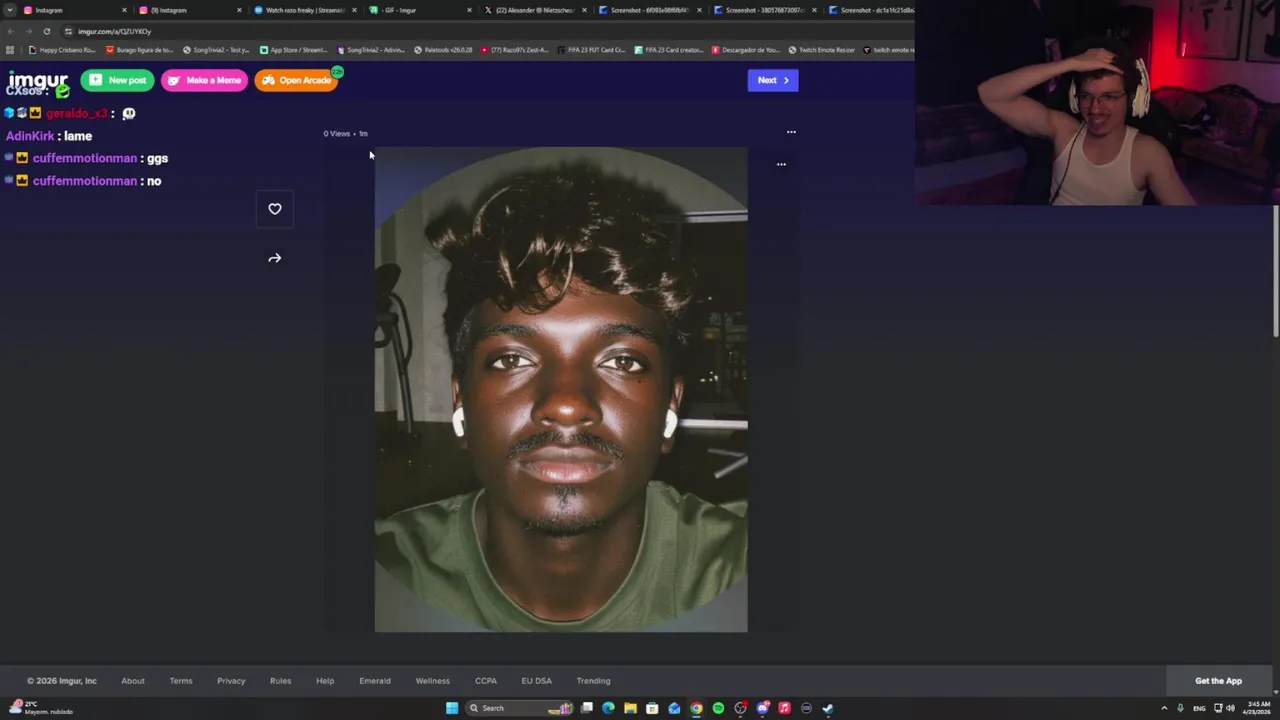Click the chat message 'cuffemmotionman : no'
Image resolution: width=1280 pixels, height=720 pixels.
click(84, 181)
